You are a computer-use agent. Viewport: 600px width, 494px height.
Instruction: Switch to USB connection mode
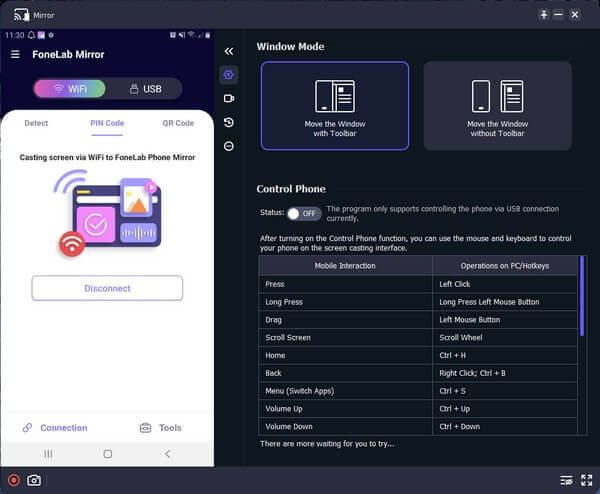tap(145, 89)
